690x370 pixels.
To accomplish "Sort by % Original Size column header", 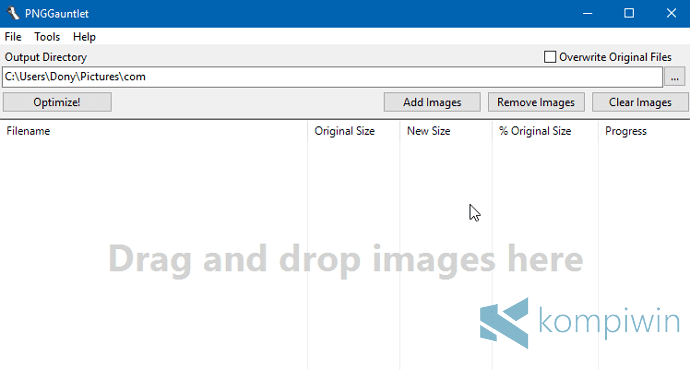I will [x=545, y=131].
